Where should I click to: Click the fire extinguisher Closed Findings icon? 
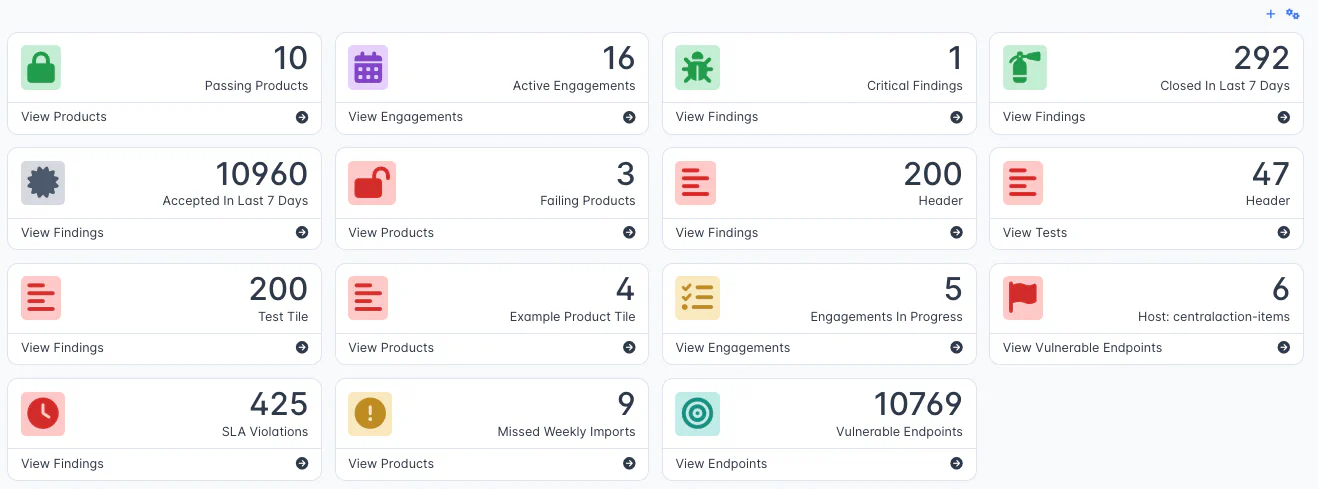tap(1023, 67)
